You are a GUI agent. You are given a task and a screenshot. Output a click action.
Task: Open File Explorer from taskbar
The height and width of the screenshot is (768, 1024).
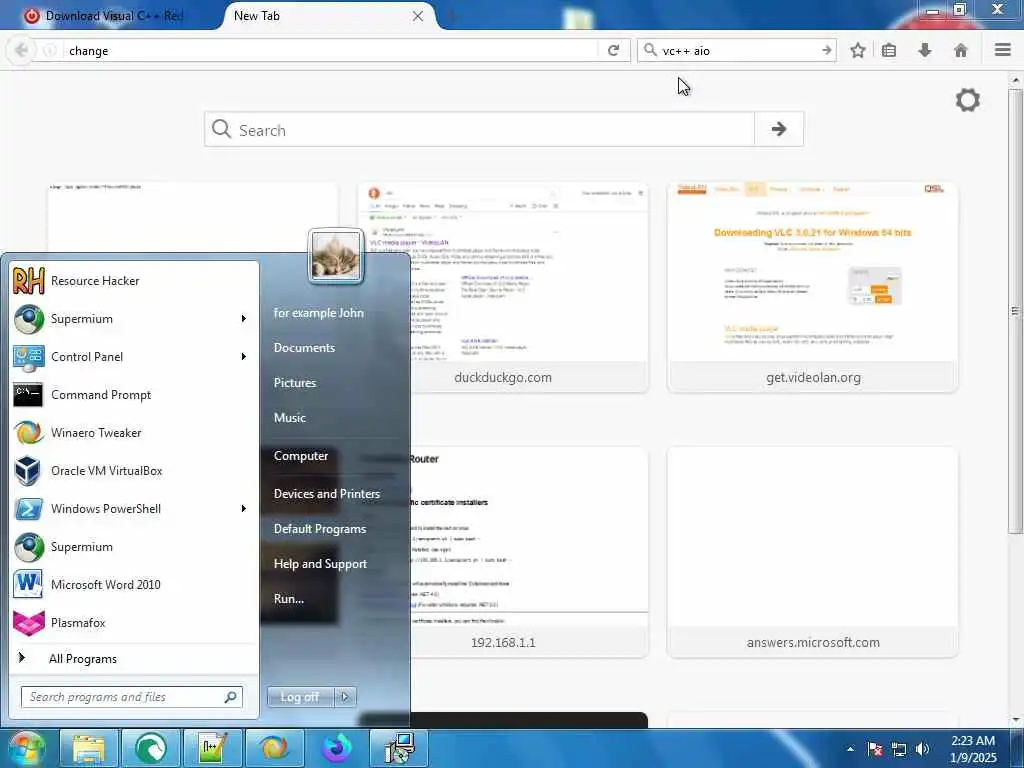pos(89,748)
